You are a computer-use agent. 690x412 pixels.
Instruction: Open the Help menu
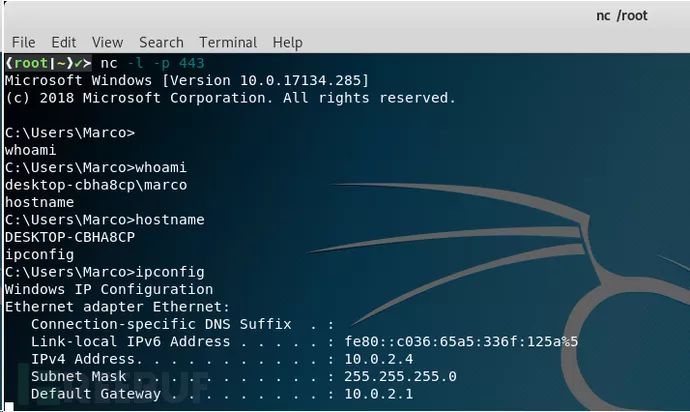(287, 43)
